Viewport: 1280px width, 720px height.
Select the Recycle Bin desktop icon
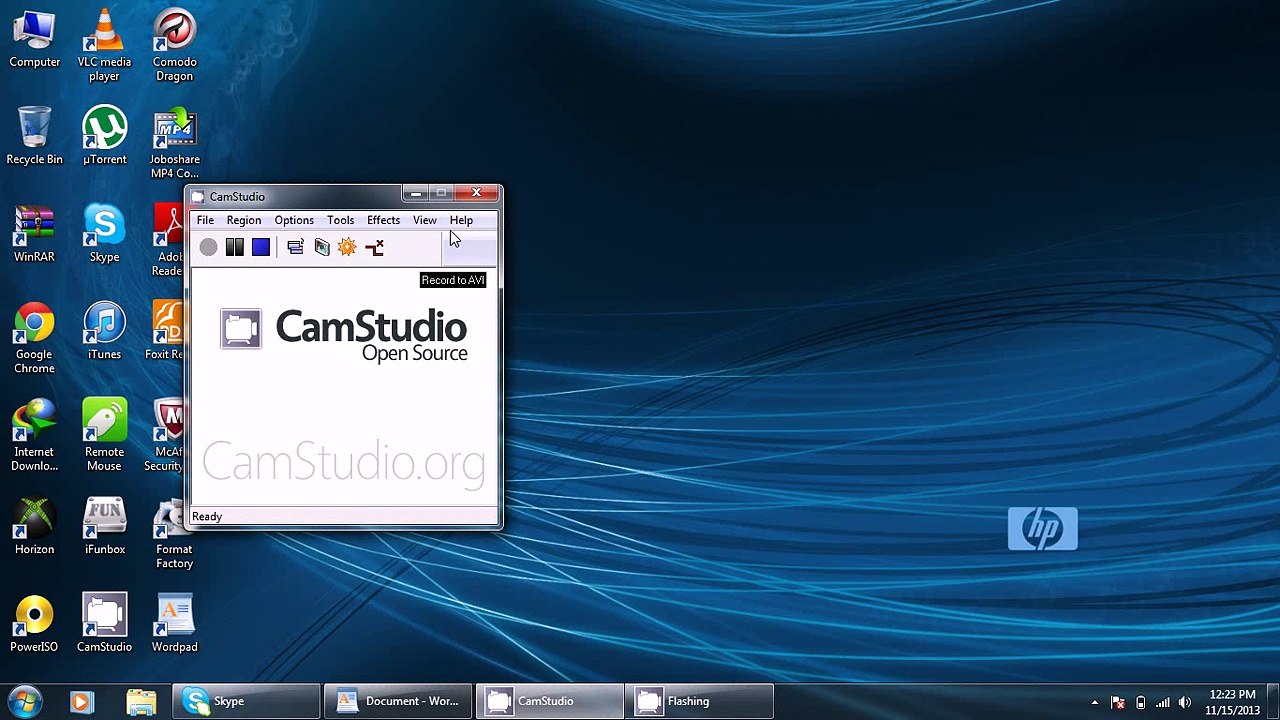click(35, 136)
